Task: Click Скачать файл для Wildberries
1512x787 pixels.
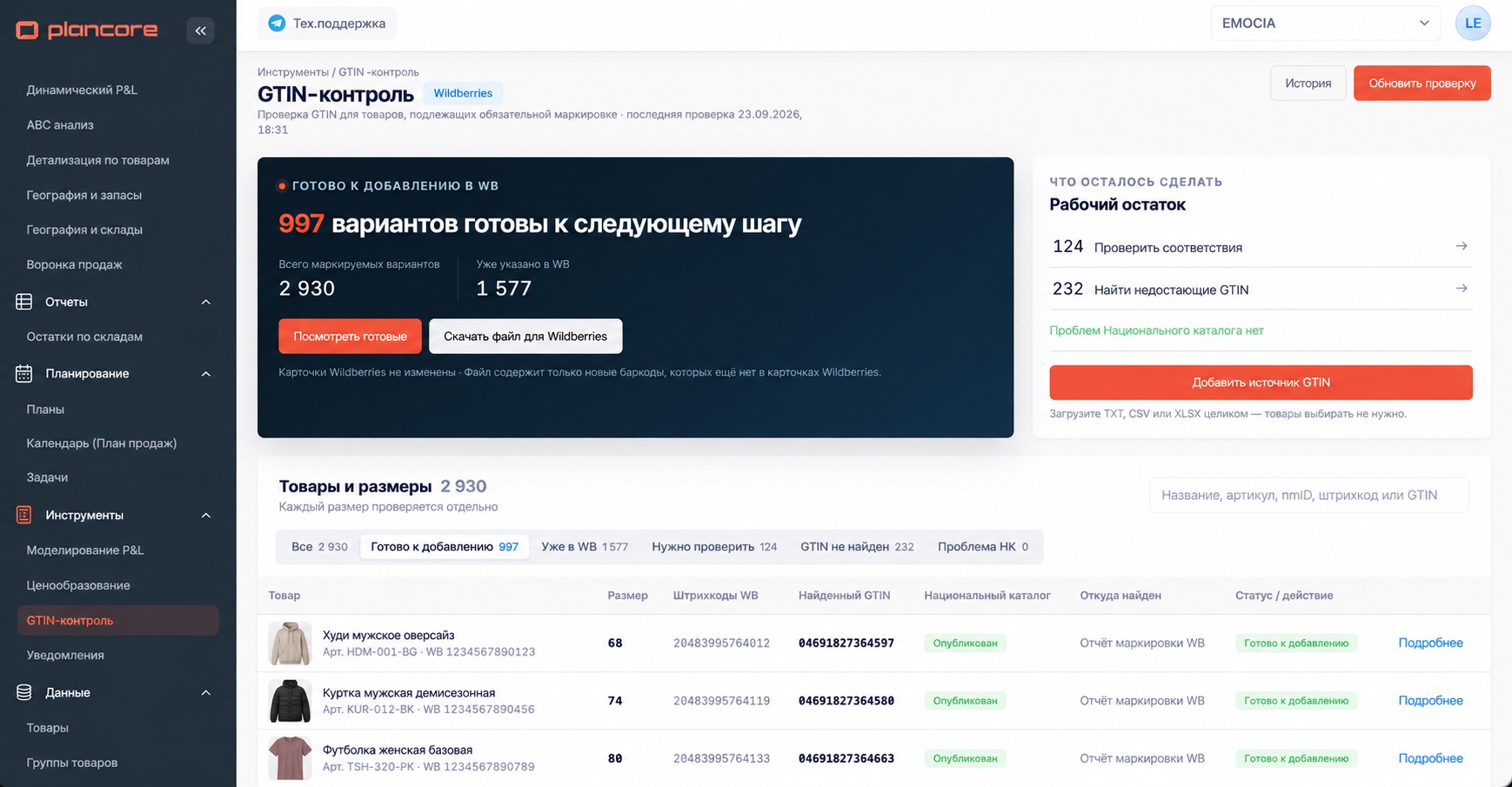Action: 525,337
